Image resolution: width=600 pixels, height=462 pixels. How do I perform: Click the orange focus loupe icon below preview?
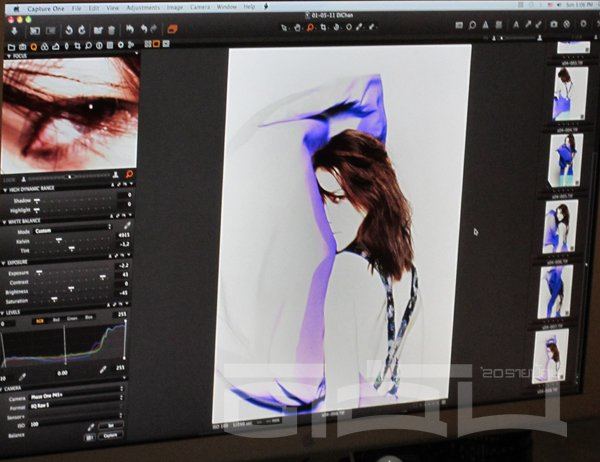coord(129,175)
